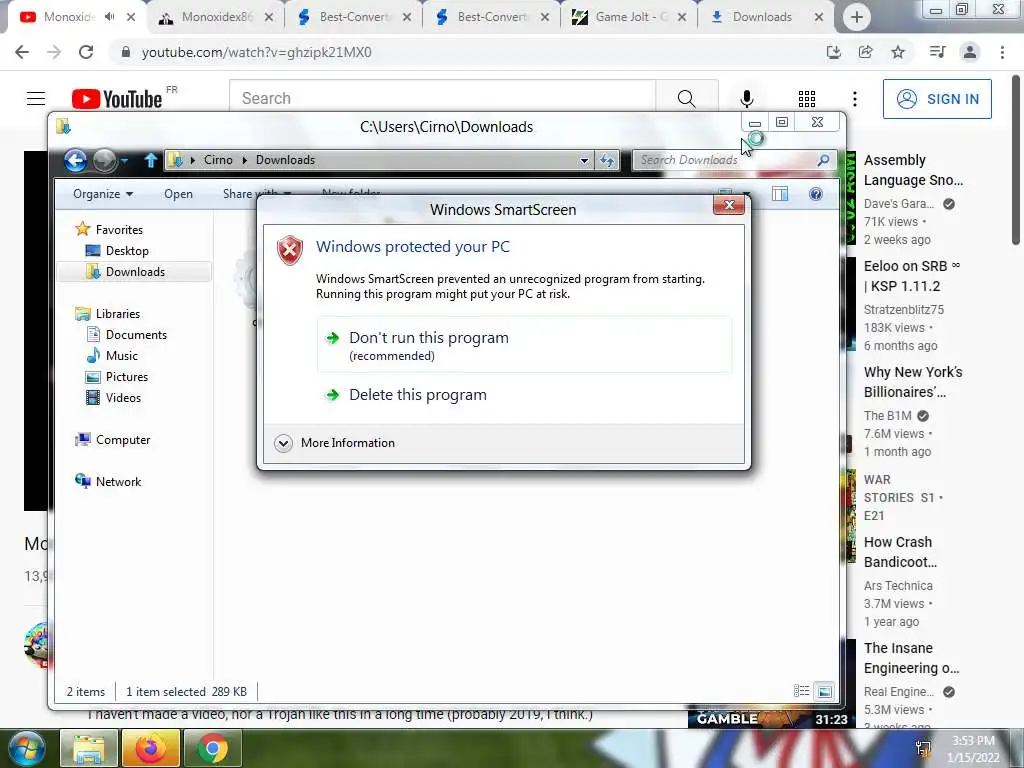Refresh the Explorer address bar
The height and width of the screenshot is (768, 1024).
(607, 160)
